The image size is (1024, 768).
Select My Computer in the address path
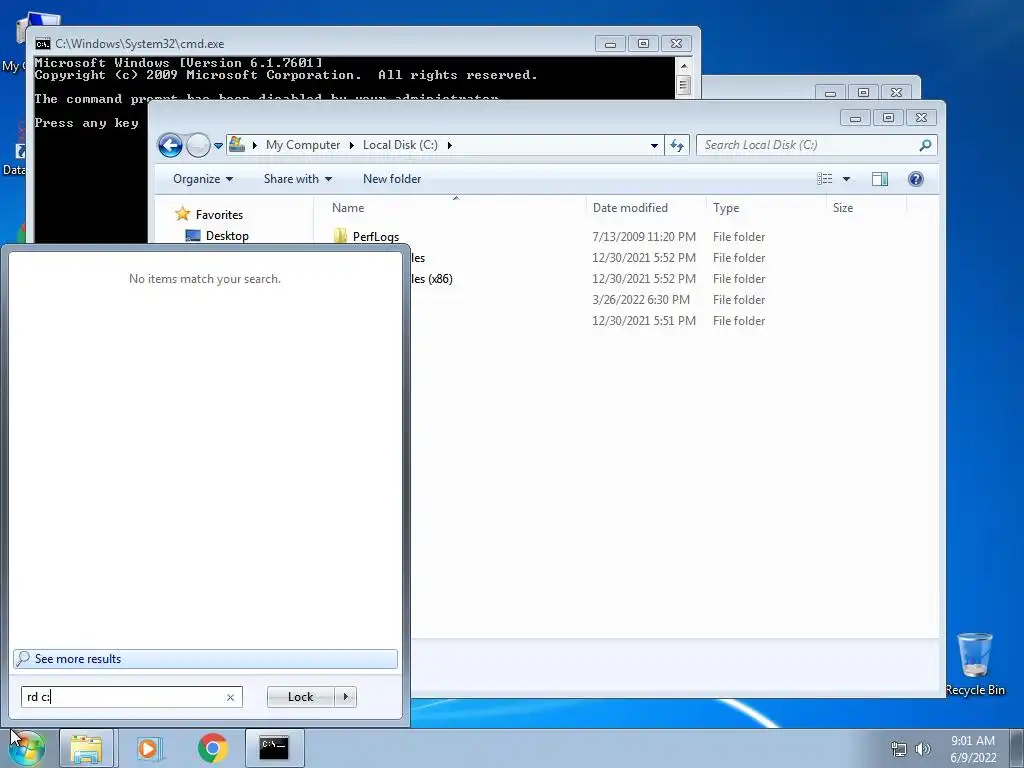click(x=302, y=145)
